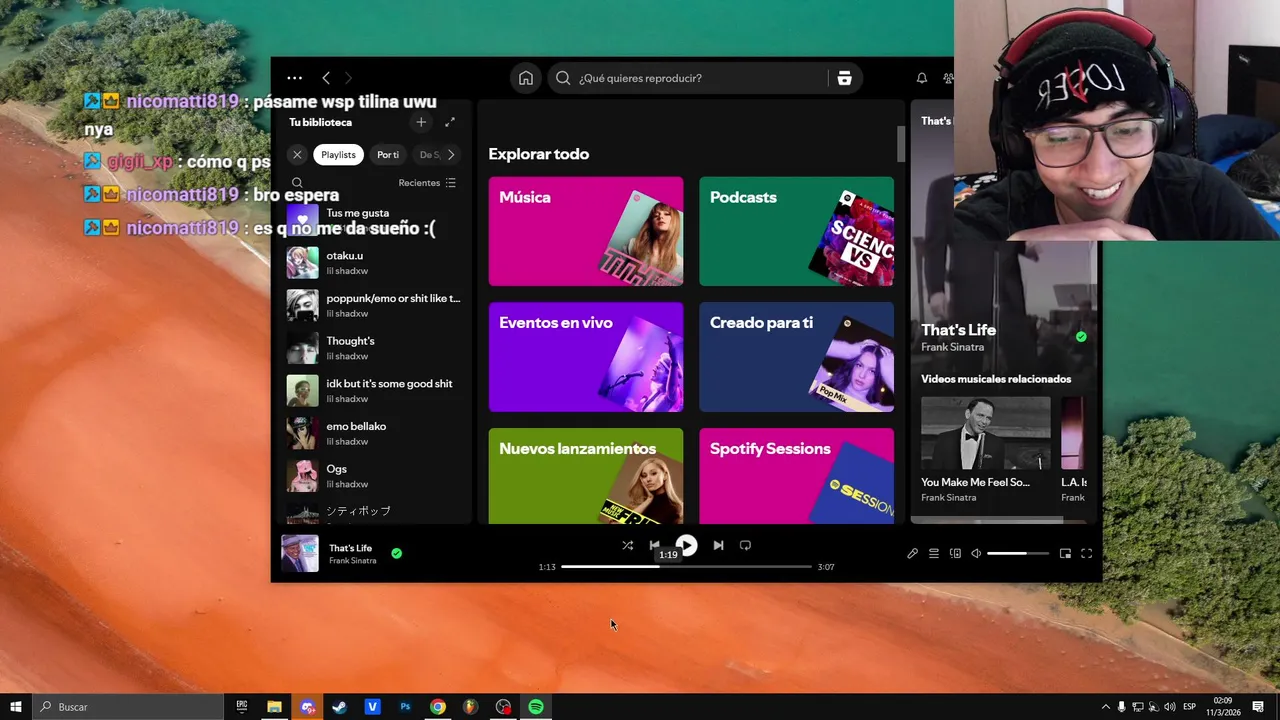This screenshot has height=720, width=1280.
Task: Click the Tu biblioteca header
Action: 320,122
